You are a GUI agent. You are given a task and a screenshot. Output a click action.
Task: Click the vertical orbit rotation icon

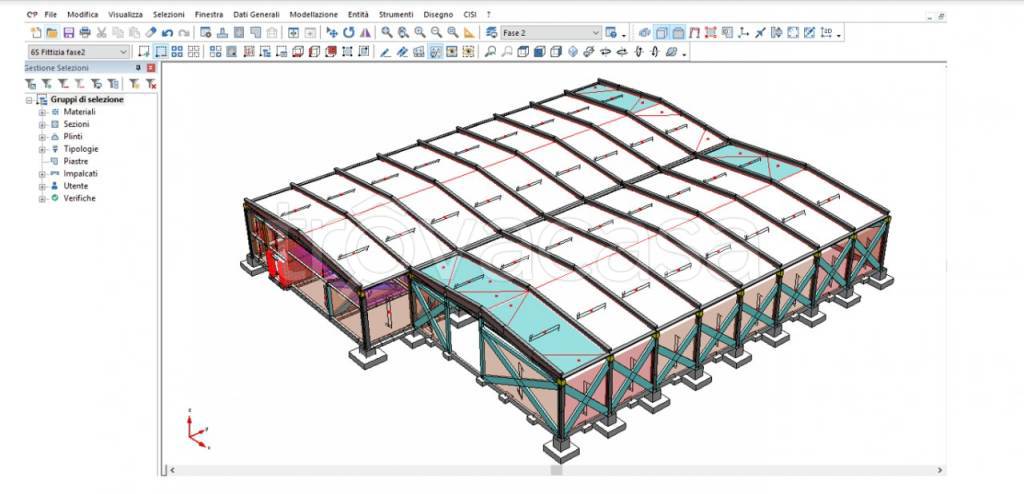coord(639,52)
